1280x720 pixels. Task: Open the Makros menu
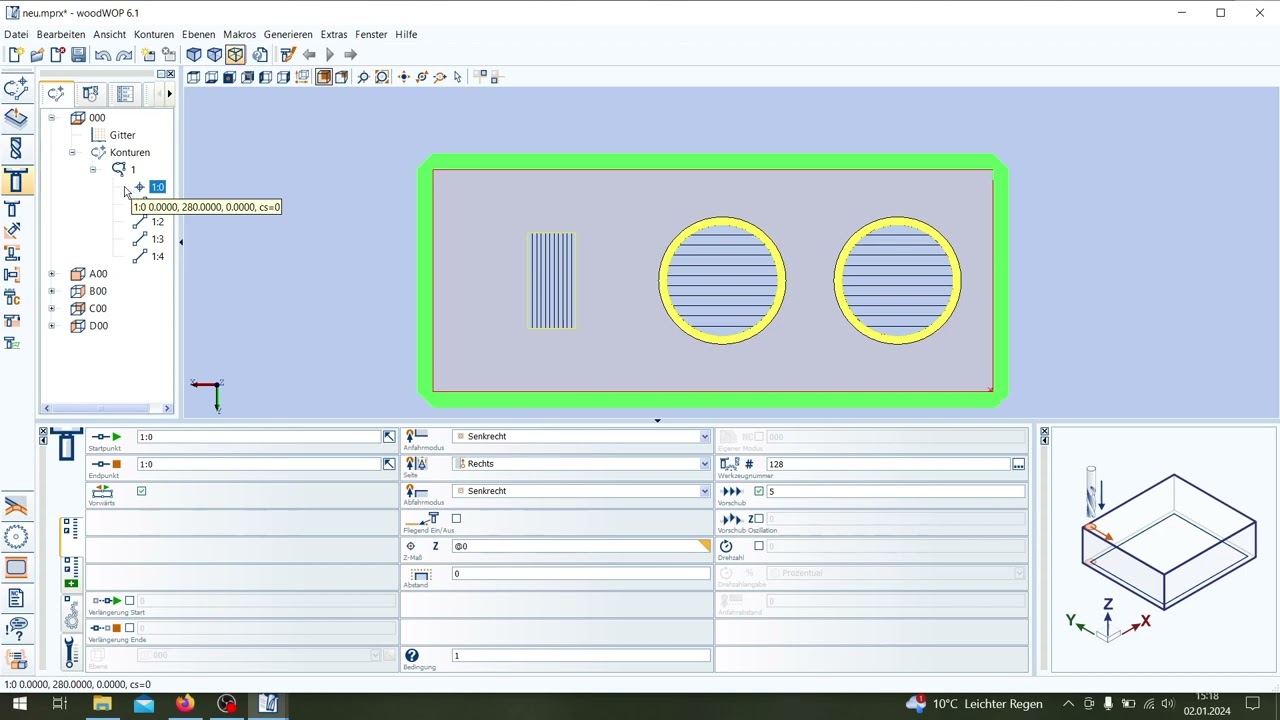[x=240, y=34]
